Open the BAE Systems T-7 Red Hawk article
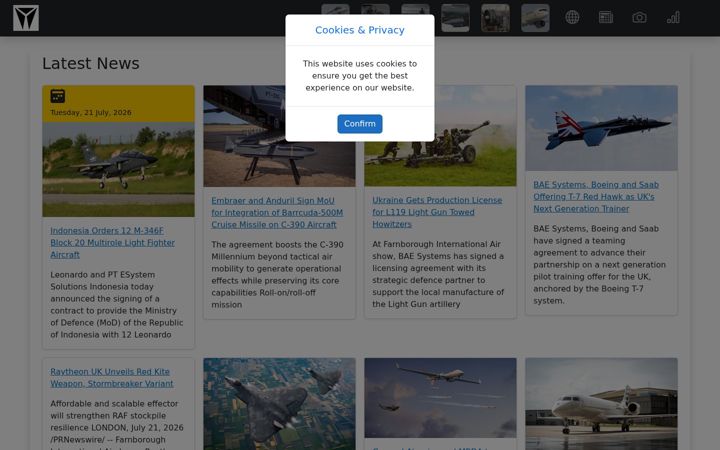Image resolution: width=720 pixels, height=450 pixels. pyautogui.click(x=596, y=197)
